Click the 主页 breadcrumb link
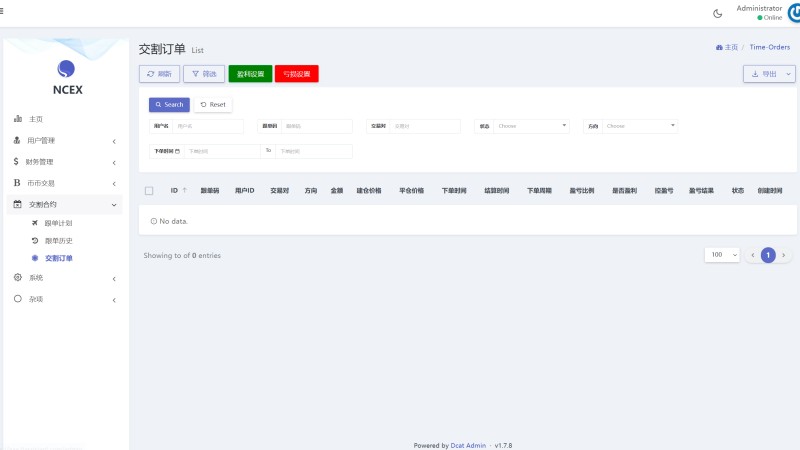The width and height of the screenshot is (800, 450). tap(727, 47)
